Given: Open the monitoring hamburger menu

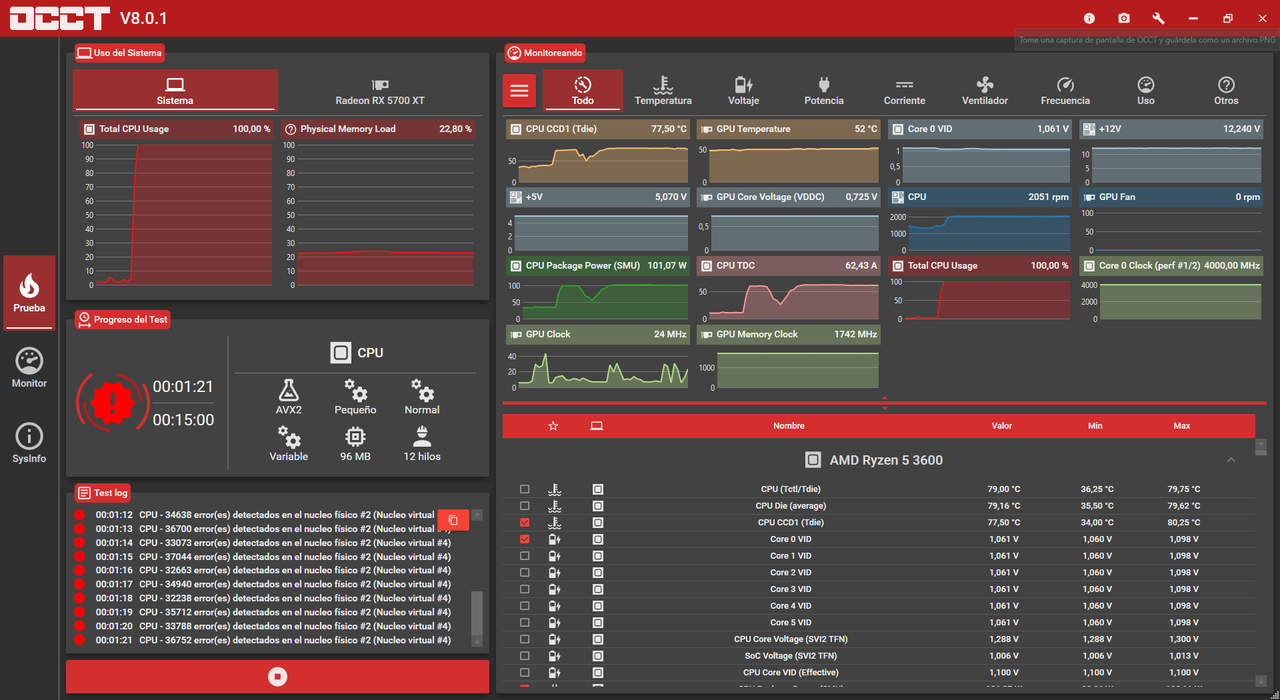Looking at the screenshot, I should (519, 90).
